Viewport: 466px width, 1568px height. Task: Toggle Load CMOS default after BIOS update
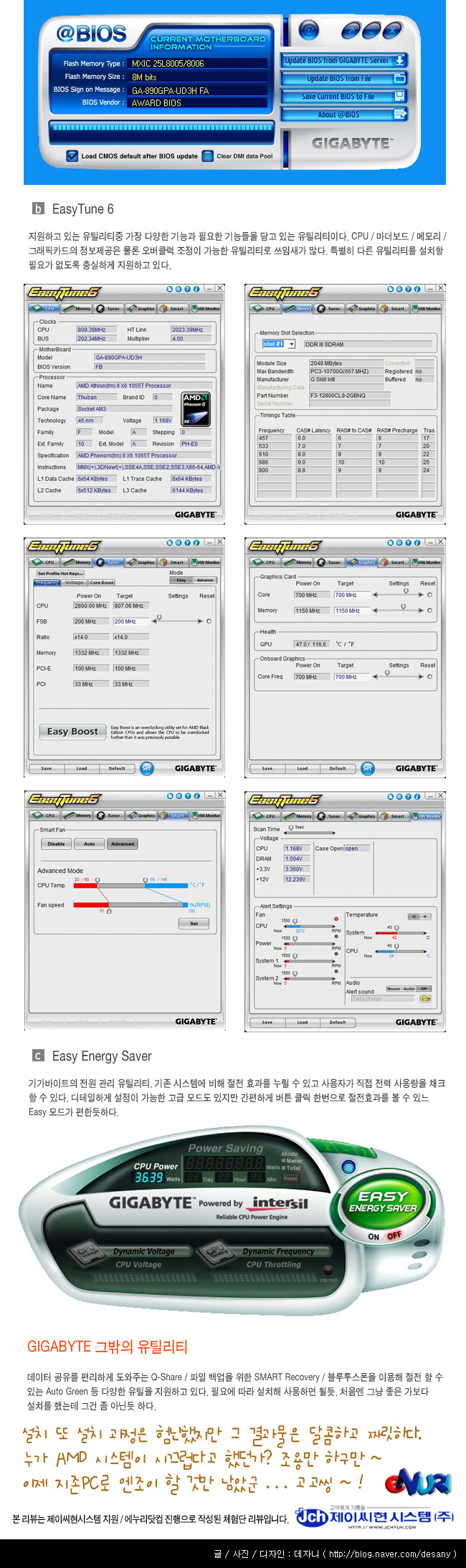(72, 156)
